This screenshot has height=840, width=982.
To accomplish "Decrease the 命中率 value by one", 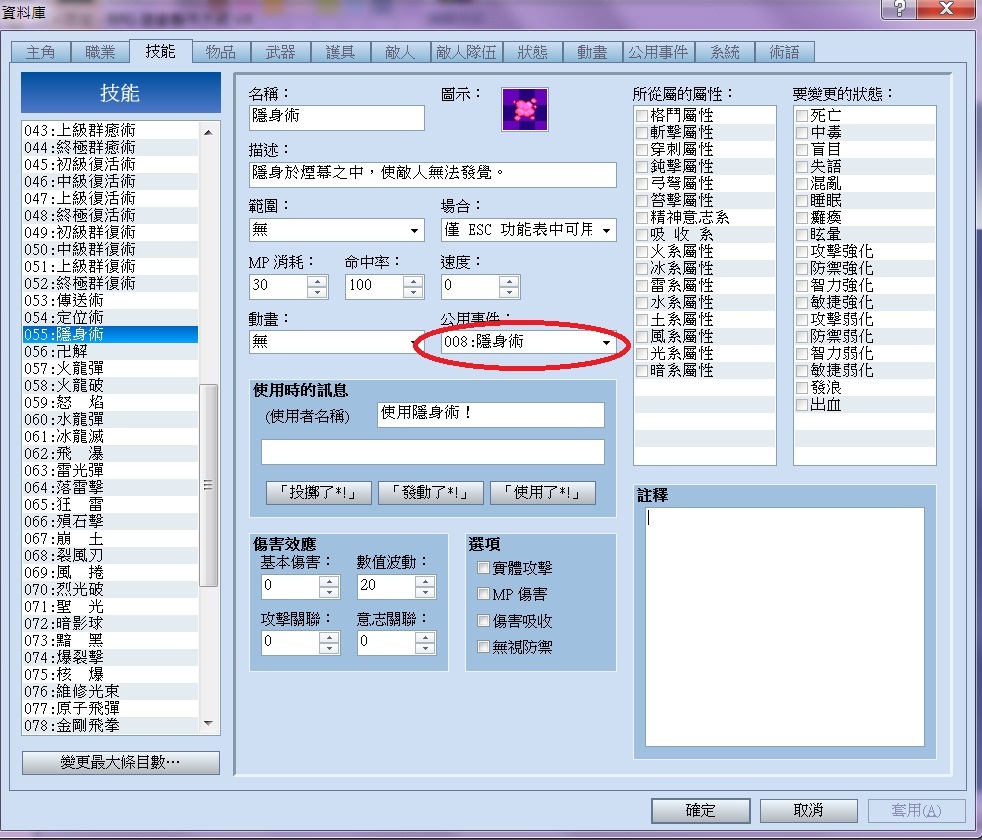I will point(413,293).
